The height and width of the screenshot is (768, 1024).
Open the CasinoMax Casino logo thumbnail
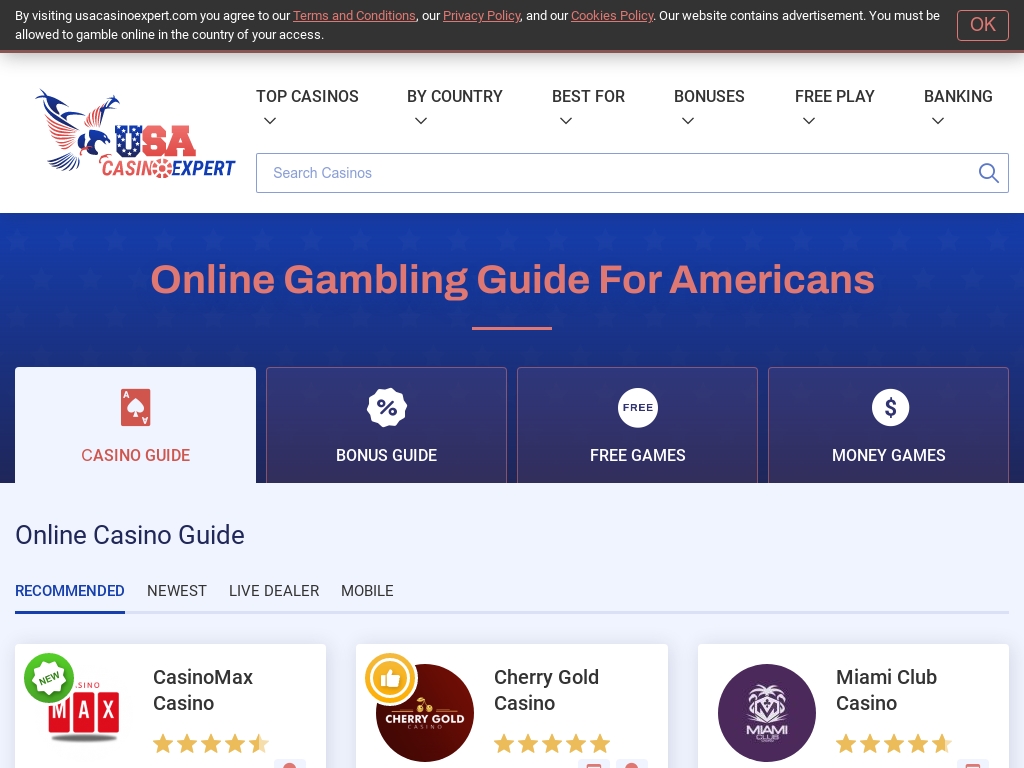[x=84, y=710]
